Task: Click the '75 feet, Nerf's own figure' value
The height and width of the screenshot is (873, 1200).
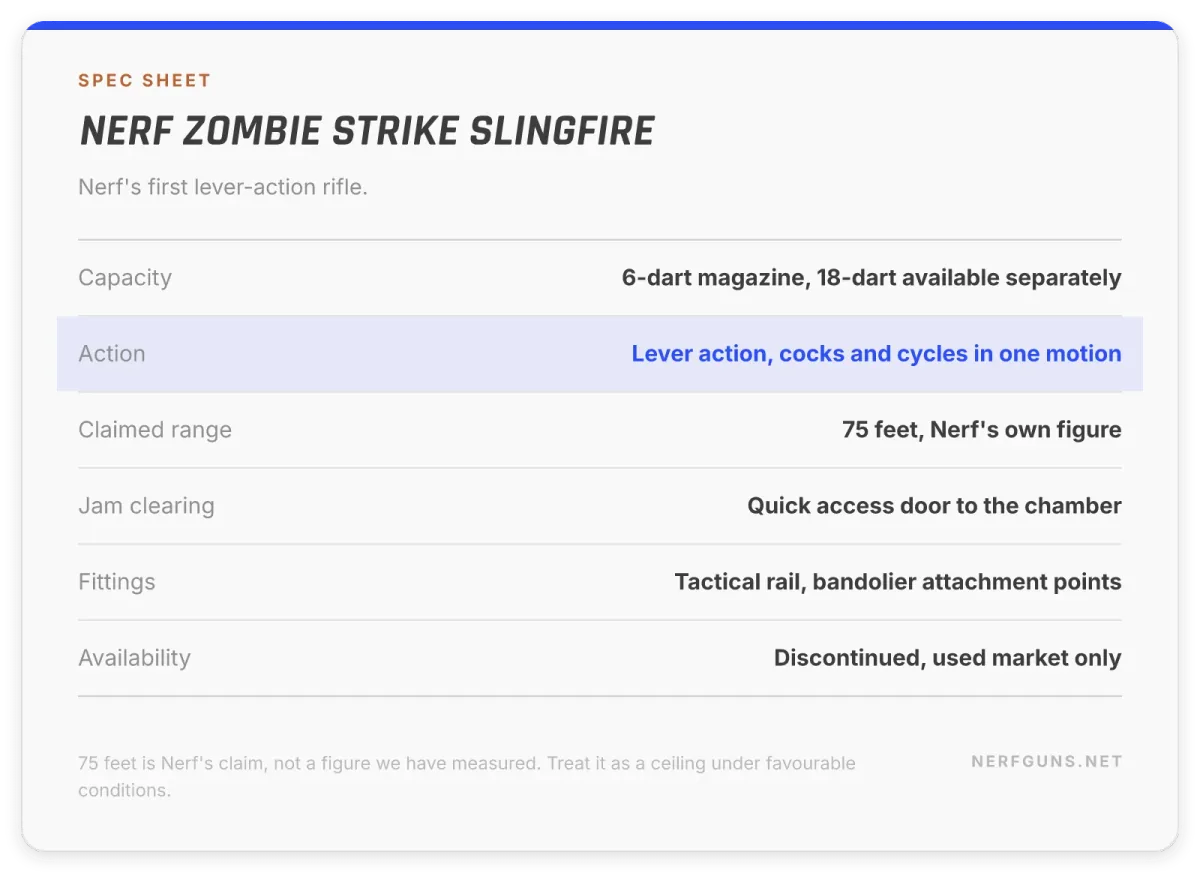Action: (x=981, y=430)
